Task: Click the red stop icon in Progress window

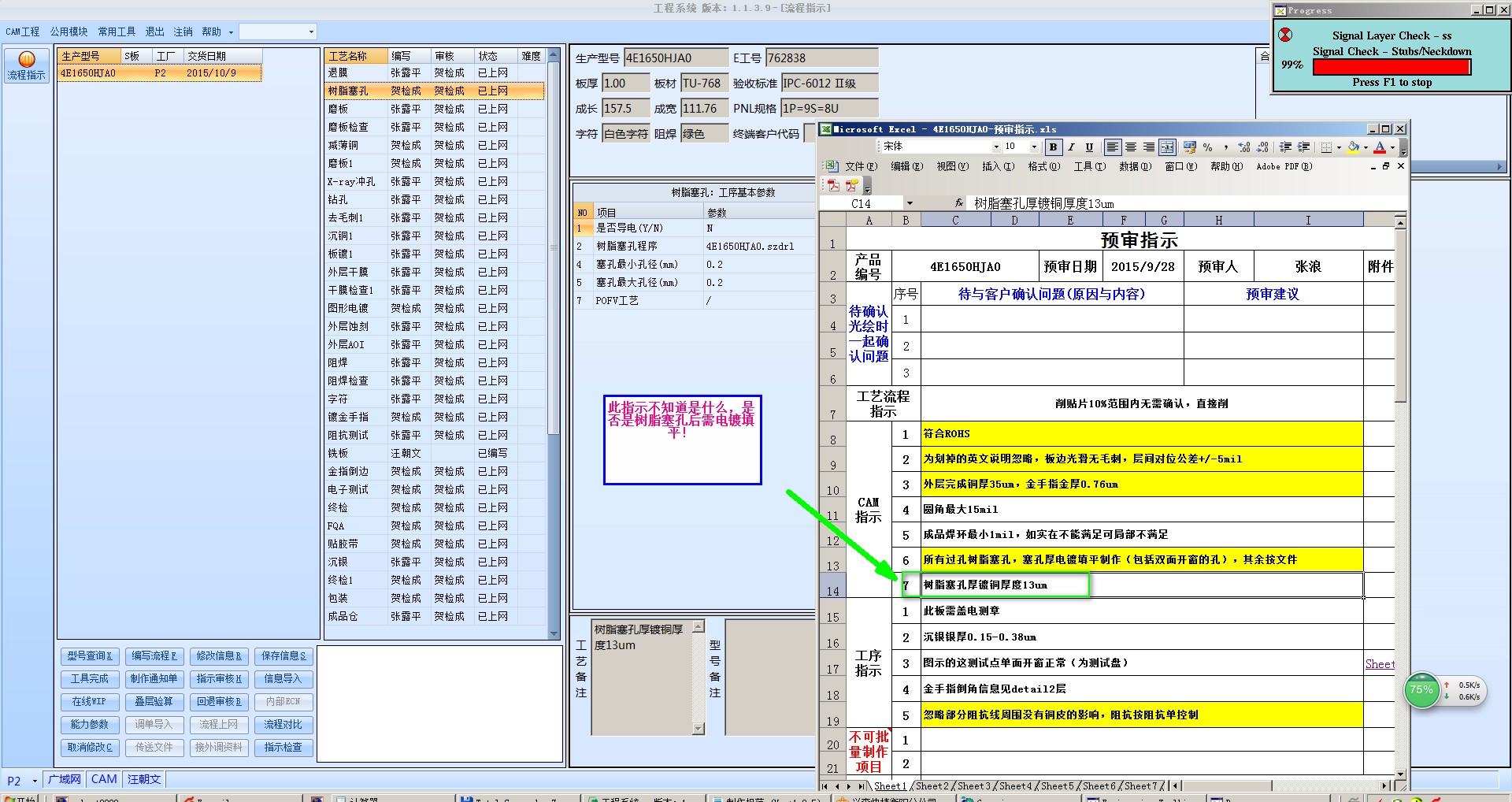Action: pyautogui.click(x=1285, y=35)
